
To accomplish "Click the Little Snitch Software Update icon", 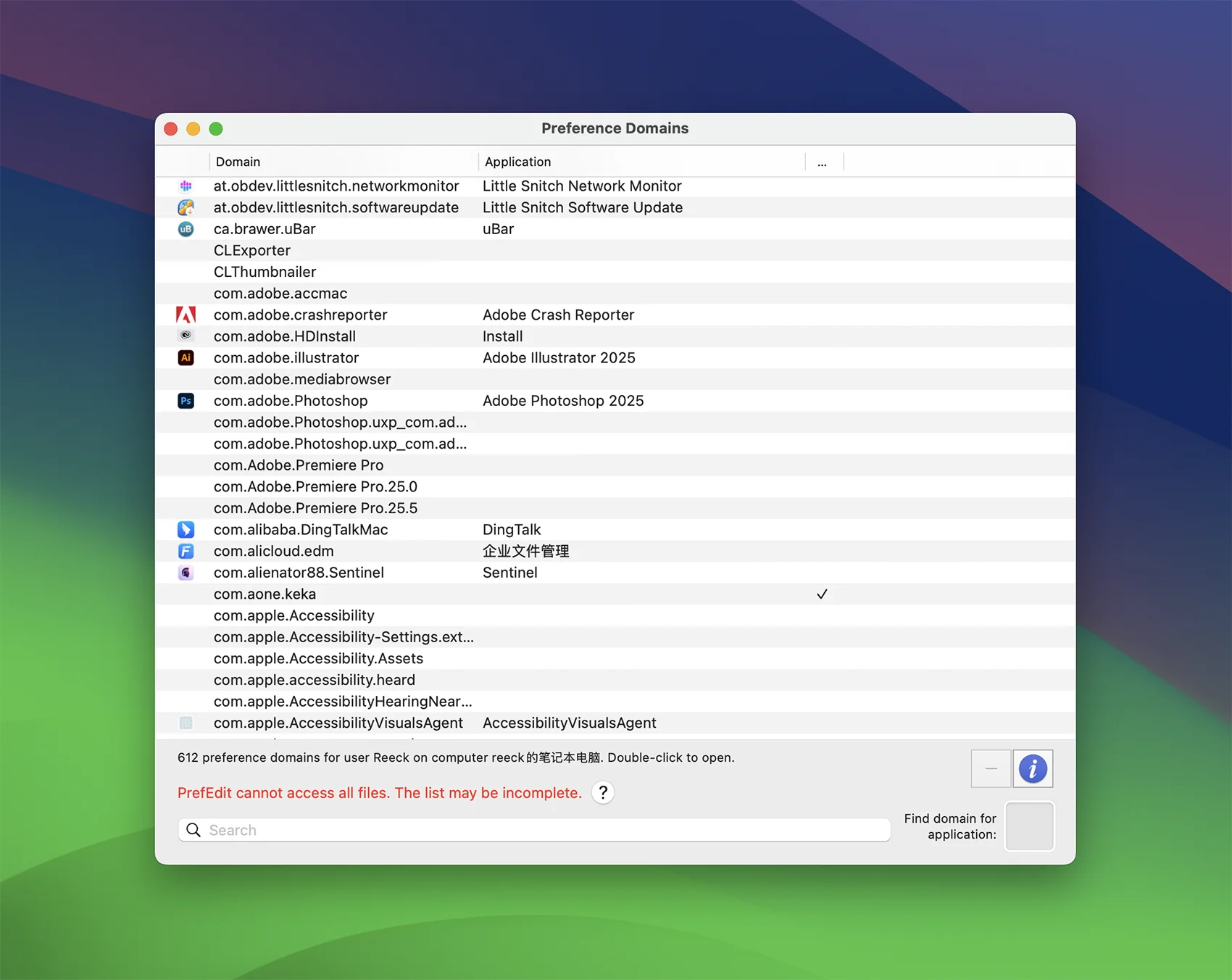I will coord(186,207).
